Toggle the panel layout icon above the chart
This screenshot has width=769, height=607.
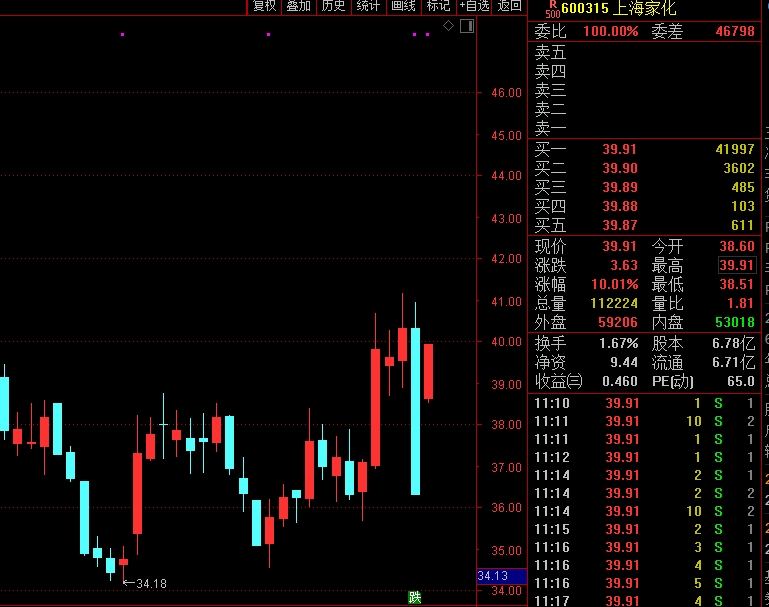[x=466, y=26]
